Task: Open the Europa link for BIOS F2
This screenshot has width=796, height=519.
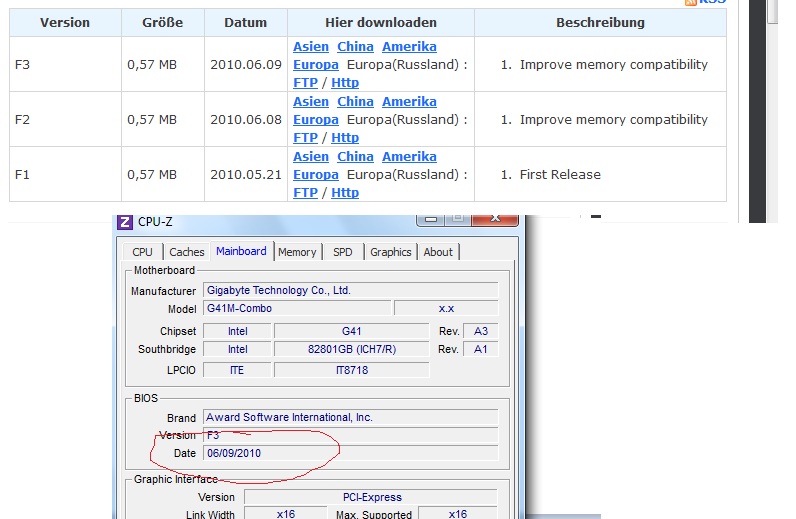Action: (x=316, y=119)
